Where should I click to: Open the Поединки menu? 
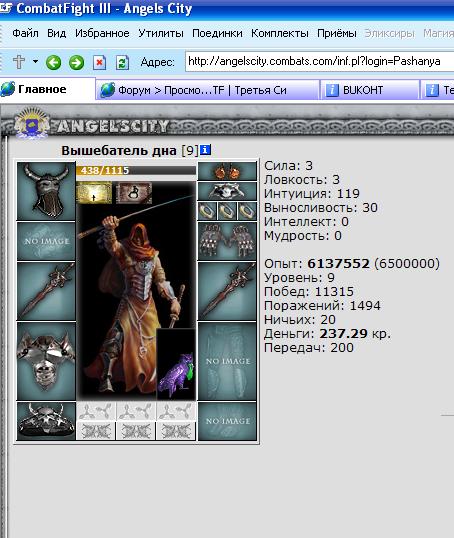[217, 33]
